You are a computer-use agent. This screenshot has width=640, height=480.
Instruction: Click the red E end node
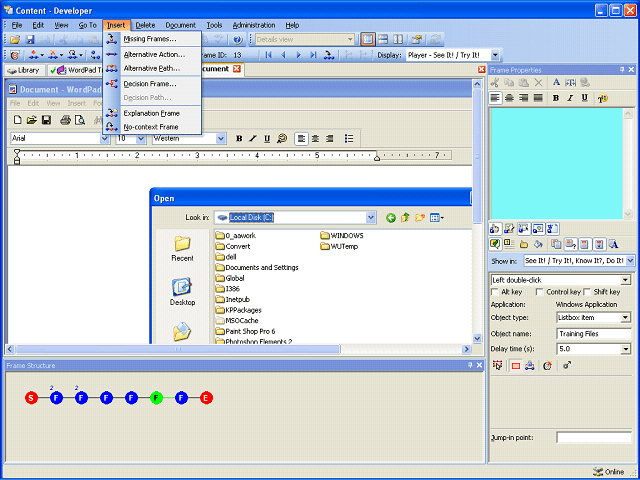pyautogui.click(x=207, y=398)
